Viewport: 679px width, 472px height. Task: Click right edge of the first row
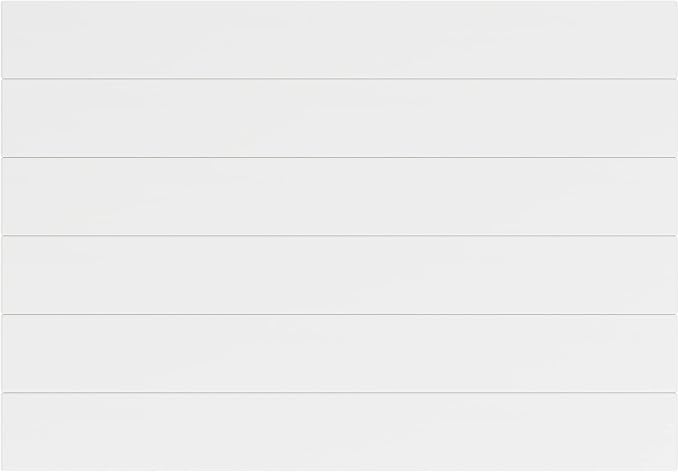coord(677,39)
